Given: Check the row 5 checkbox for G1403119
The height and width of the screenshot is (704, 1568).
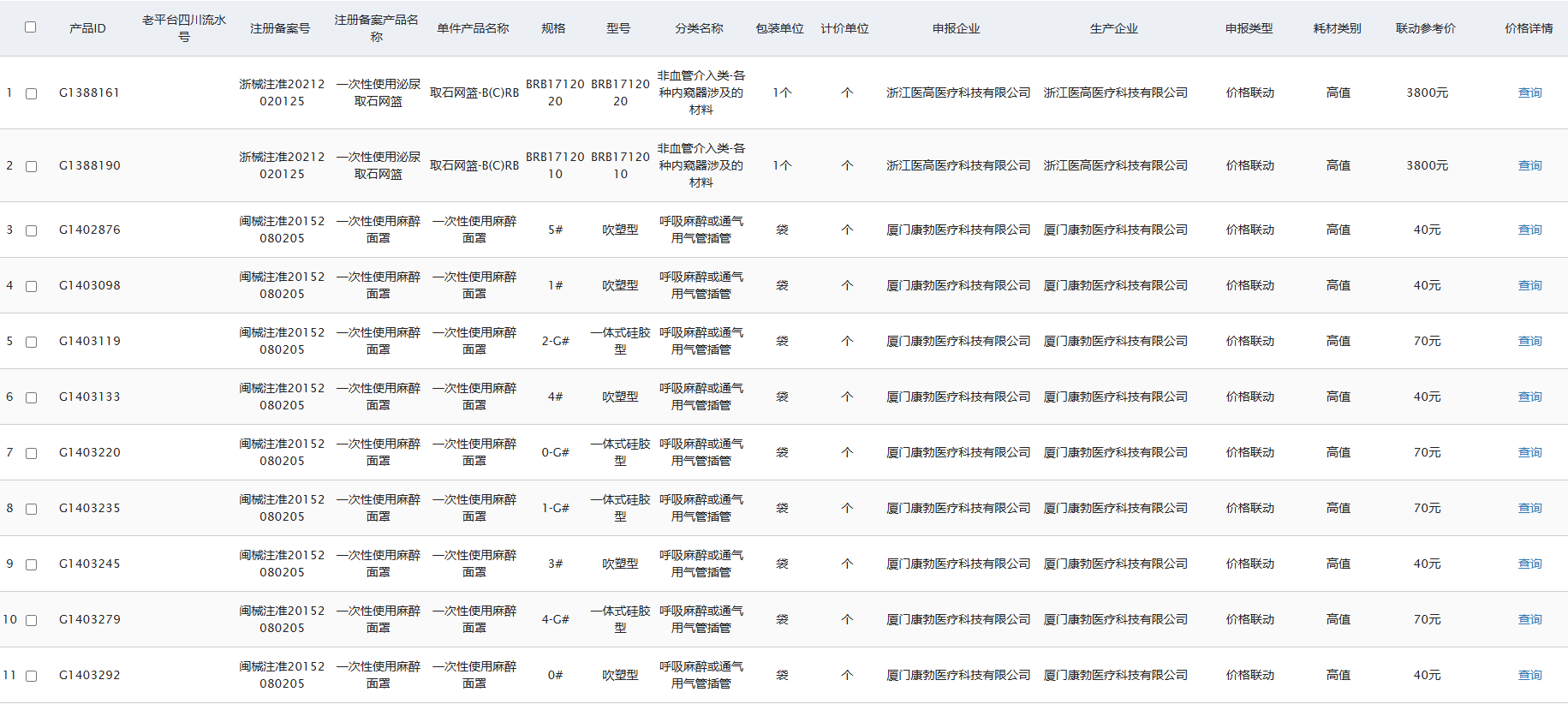Looking at the screenshot, I should click(32, 342).
